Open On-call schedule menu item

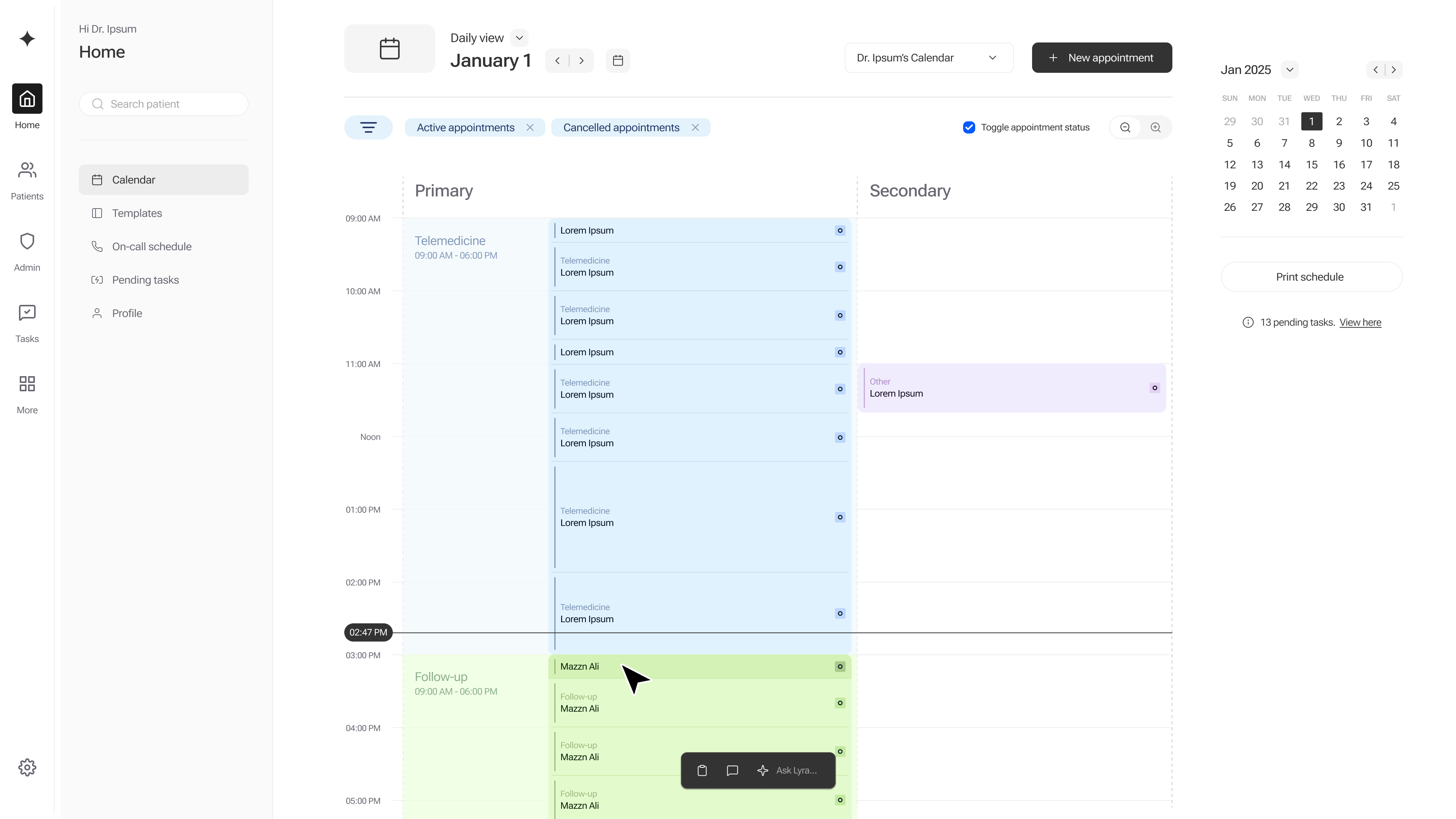(163, 246)
